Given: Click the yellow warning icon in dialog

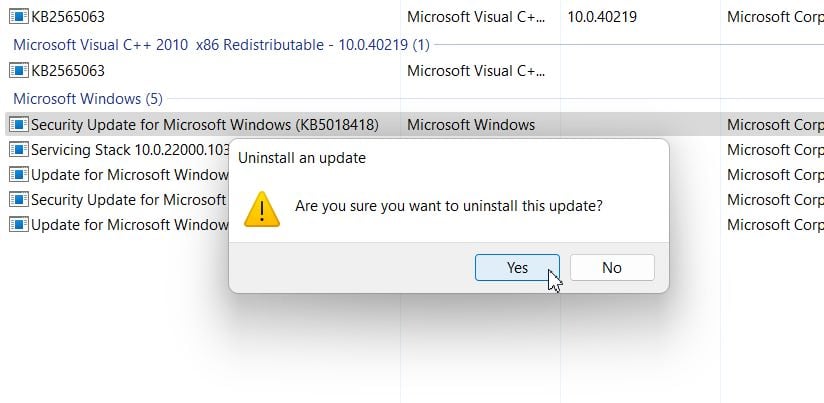Looking at the screenshot, I should pos(263,208).
